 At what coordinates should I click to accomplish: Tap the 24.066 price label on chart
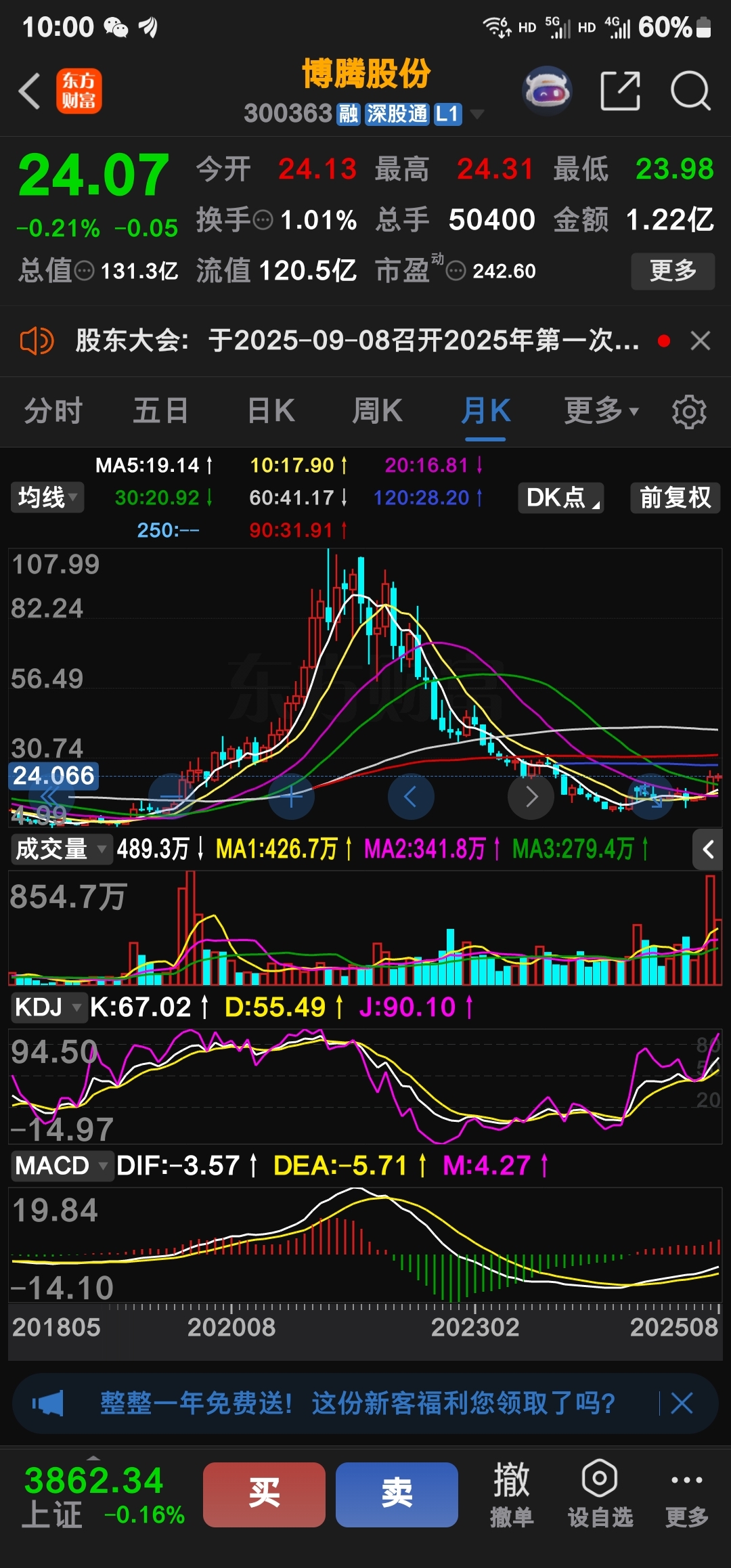[53, 776]
